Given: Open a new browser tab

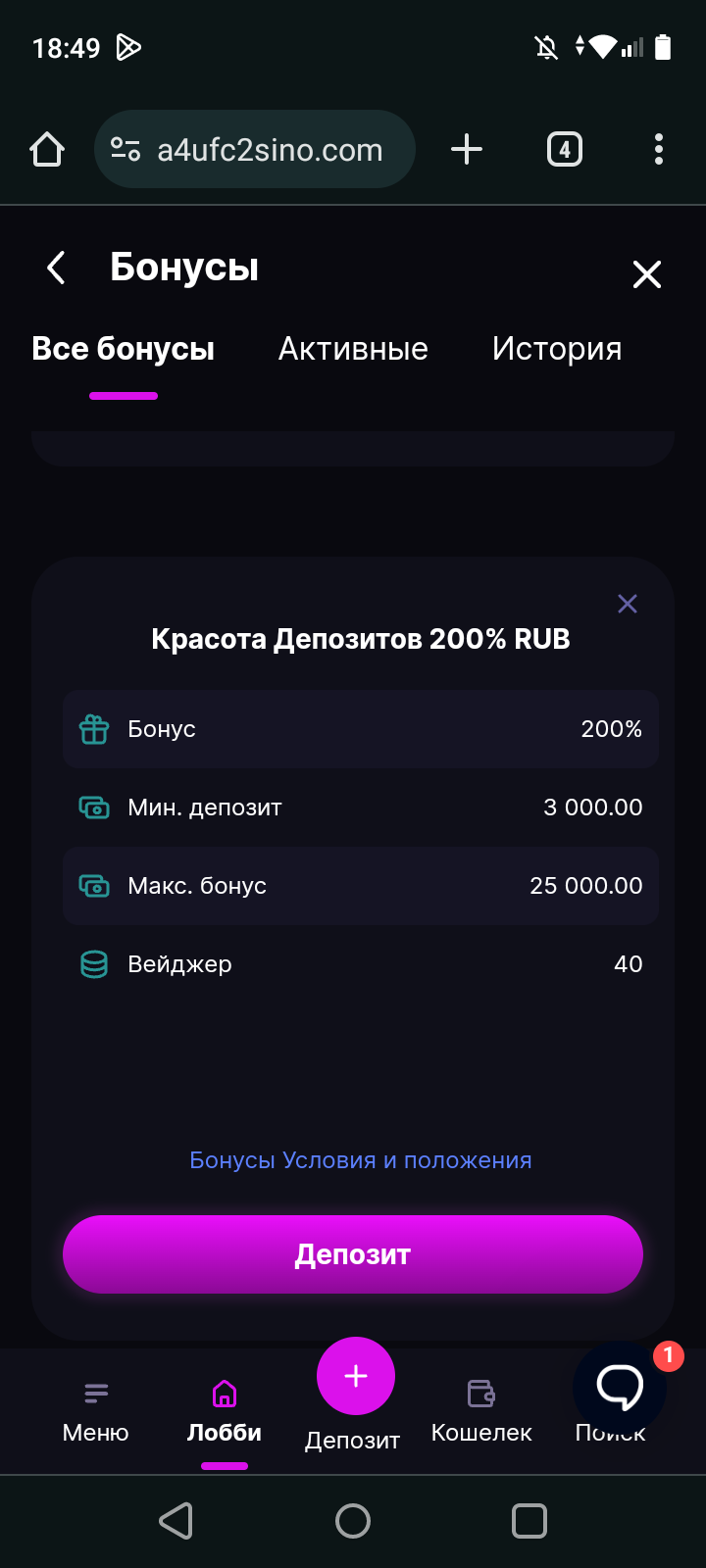Looking at the screenshot, I should pos(467,150).
